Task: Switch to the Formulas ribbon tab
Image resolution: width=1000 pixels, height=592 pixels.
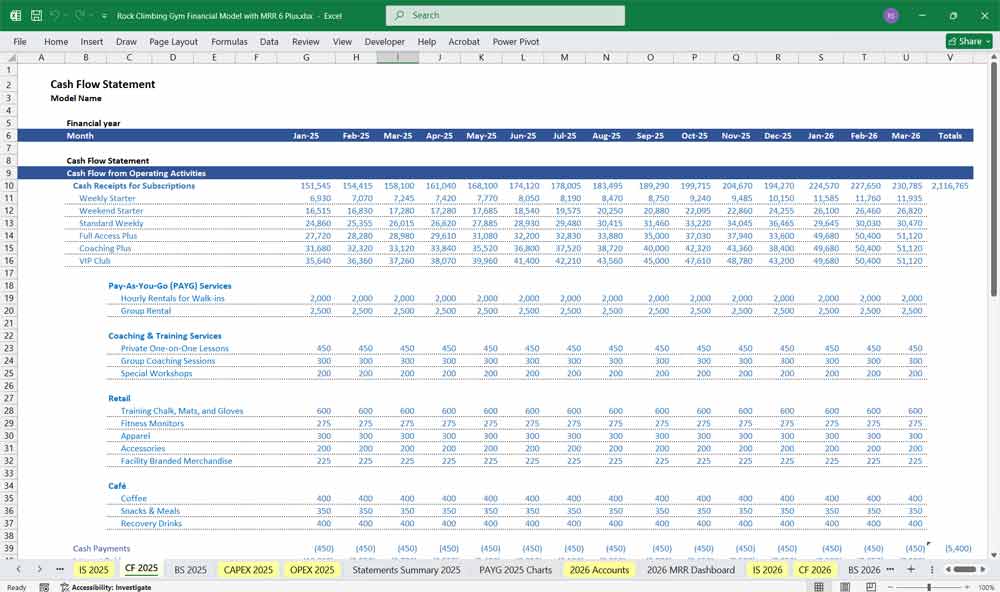Action: tap(229, 42)
